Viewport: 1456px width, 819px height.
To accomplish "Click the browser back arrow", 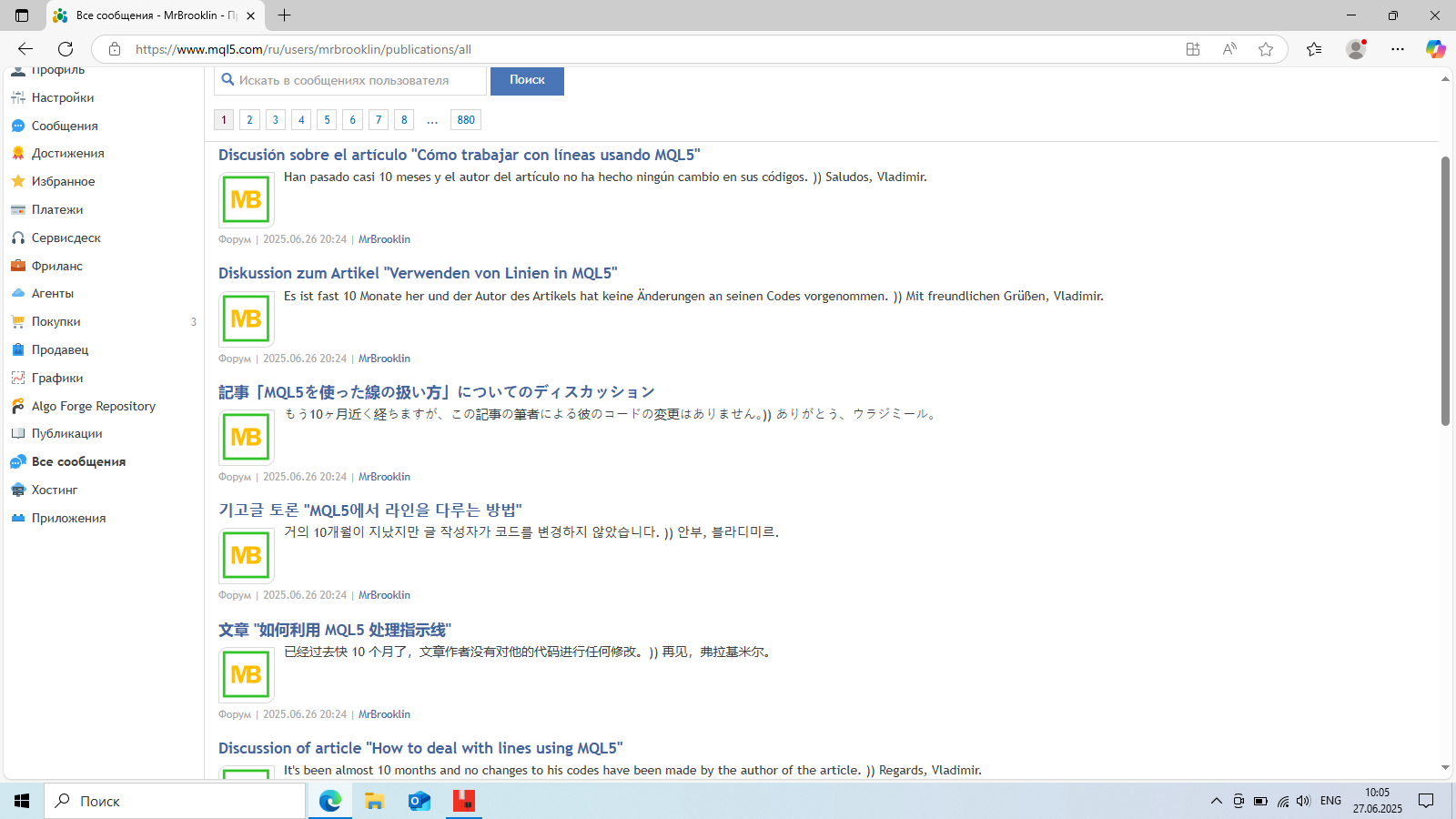I will [25, 49].
